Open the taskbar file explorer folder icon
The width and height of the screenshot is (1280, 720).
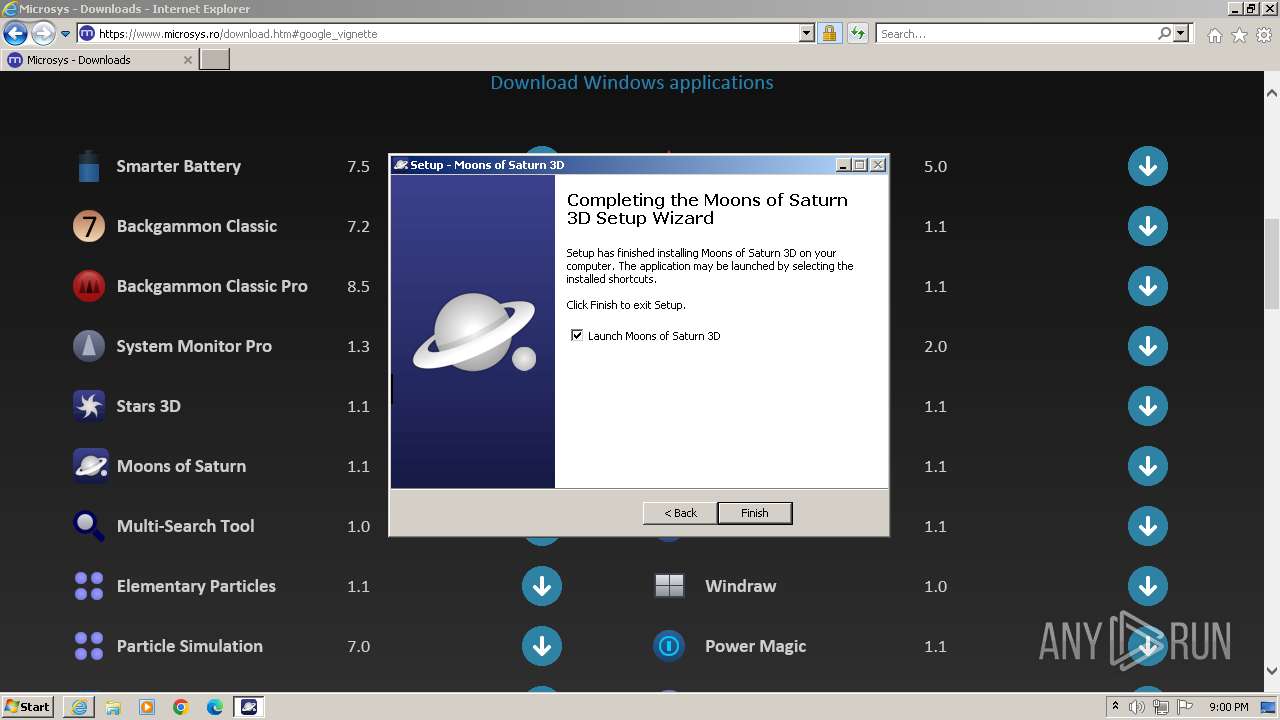113,707
